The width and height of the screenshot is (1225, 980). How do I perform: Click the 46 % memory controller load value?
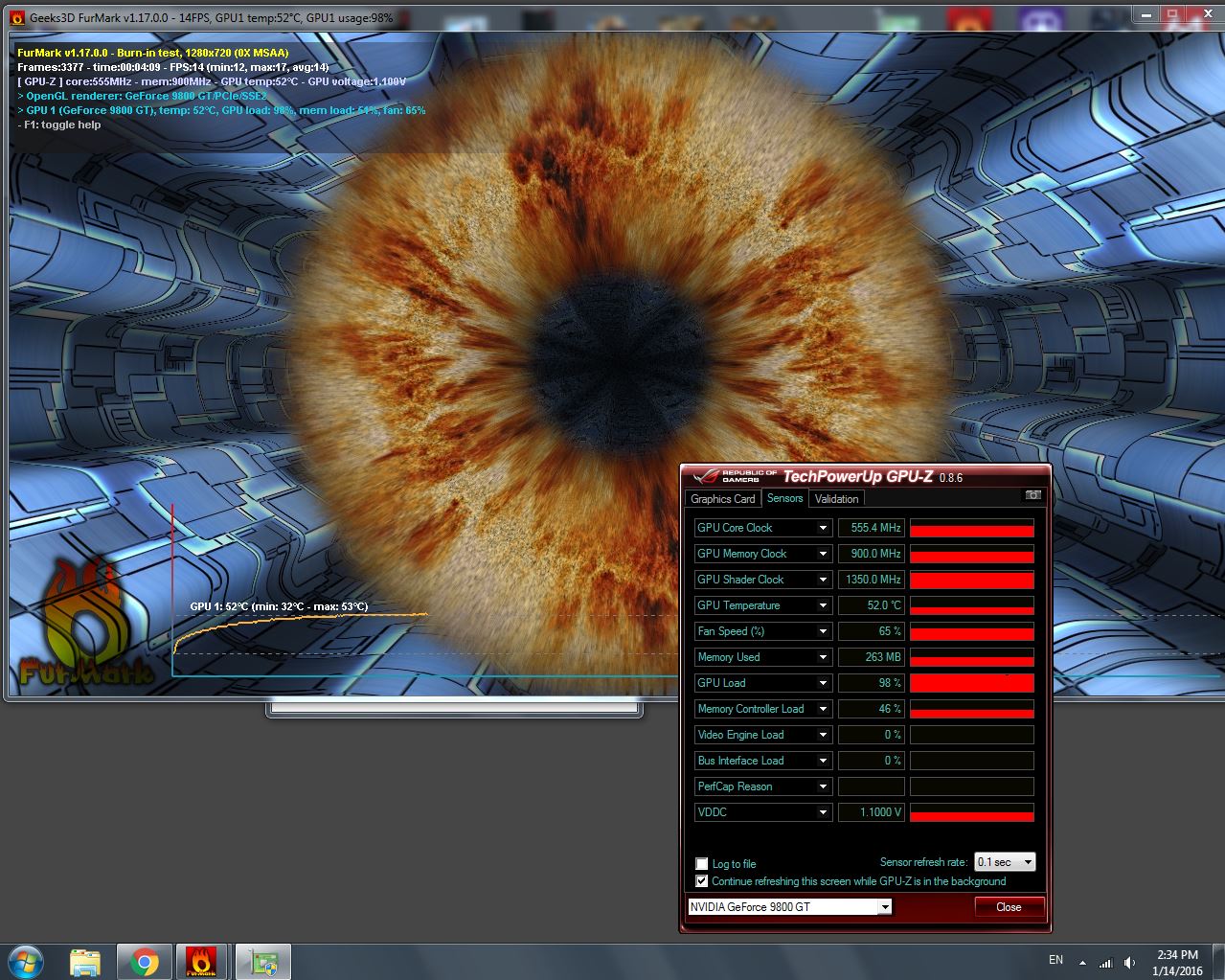pos(872,709)
